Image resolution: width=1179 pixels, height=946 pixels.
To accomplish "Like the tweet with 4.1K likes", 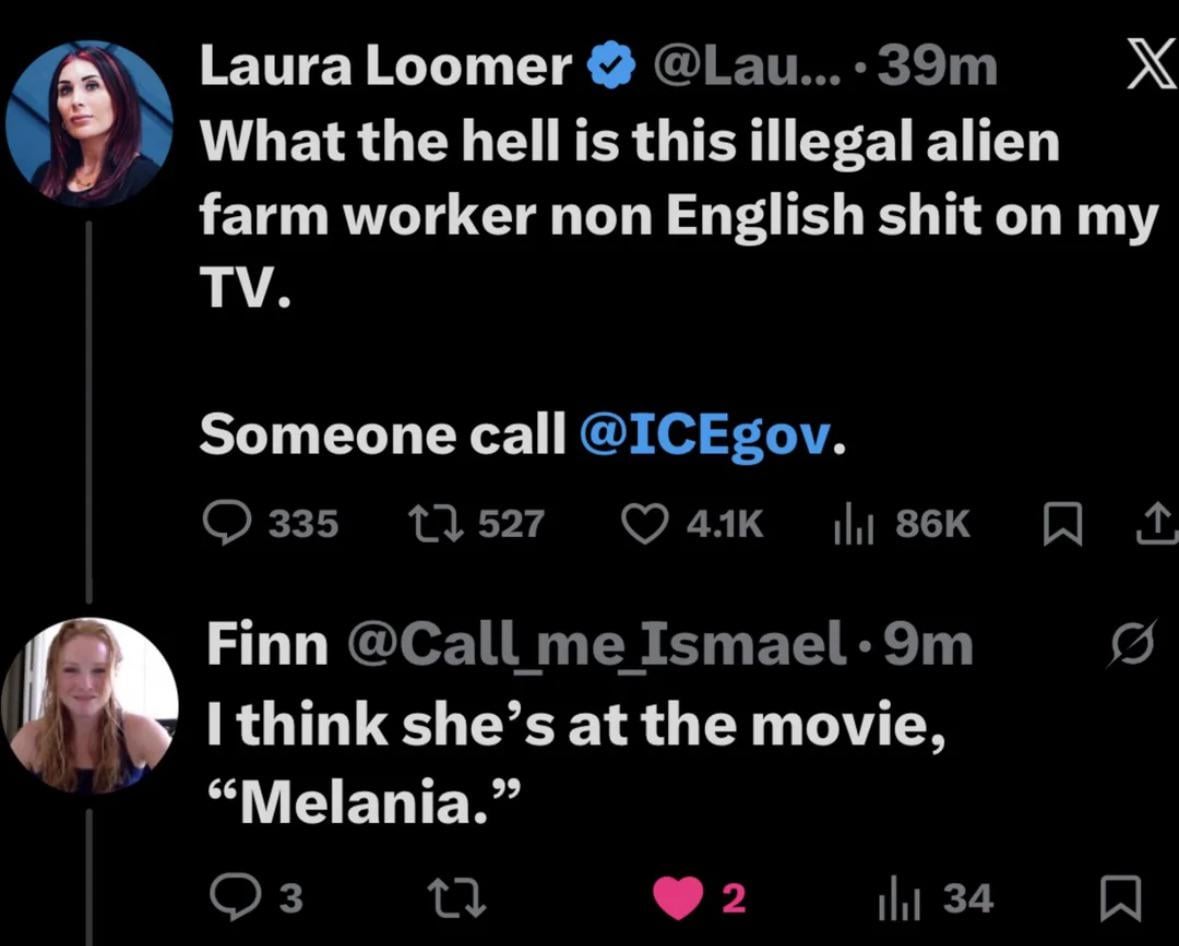I will pos(645,523).
